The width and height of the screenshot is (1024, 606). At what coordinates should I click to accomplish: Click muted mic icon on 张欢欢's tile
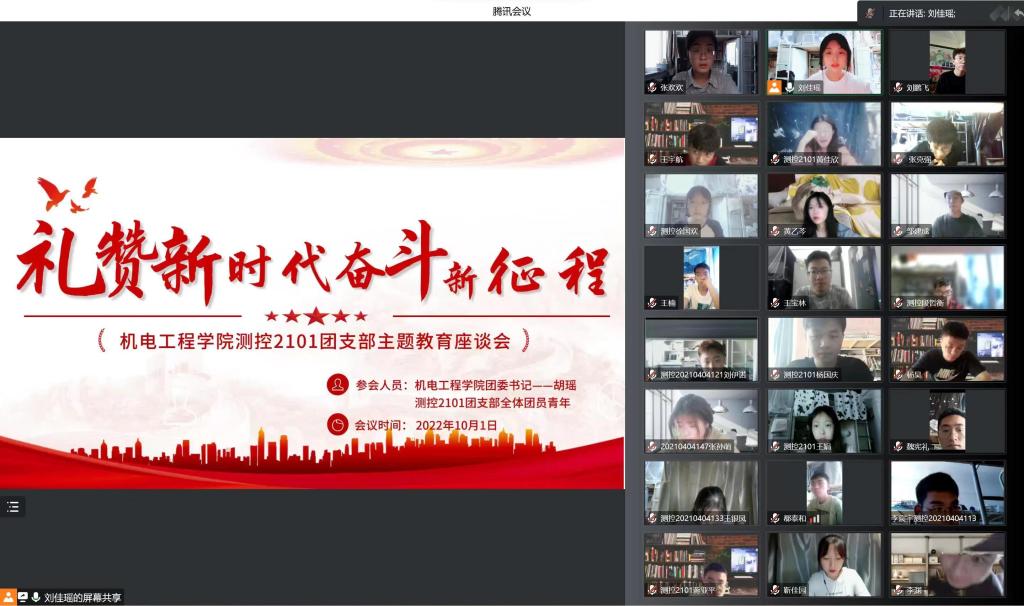(652, 87)
